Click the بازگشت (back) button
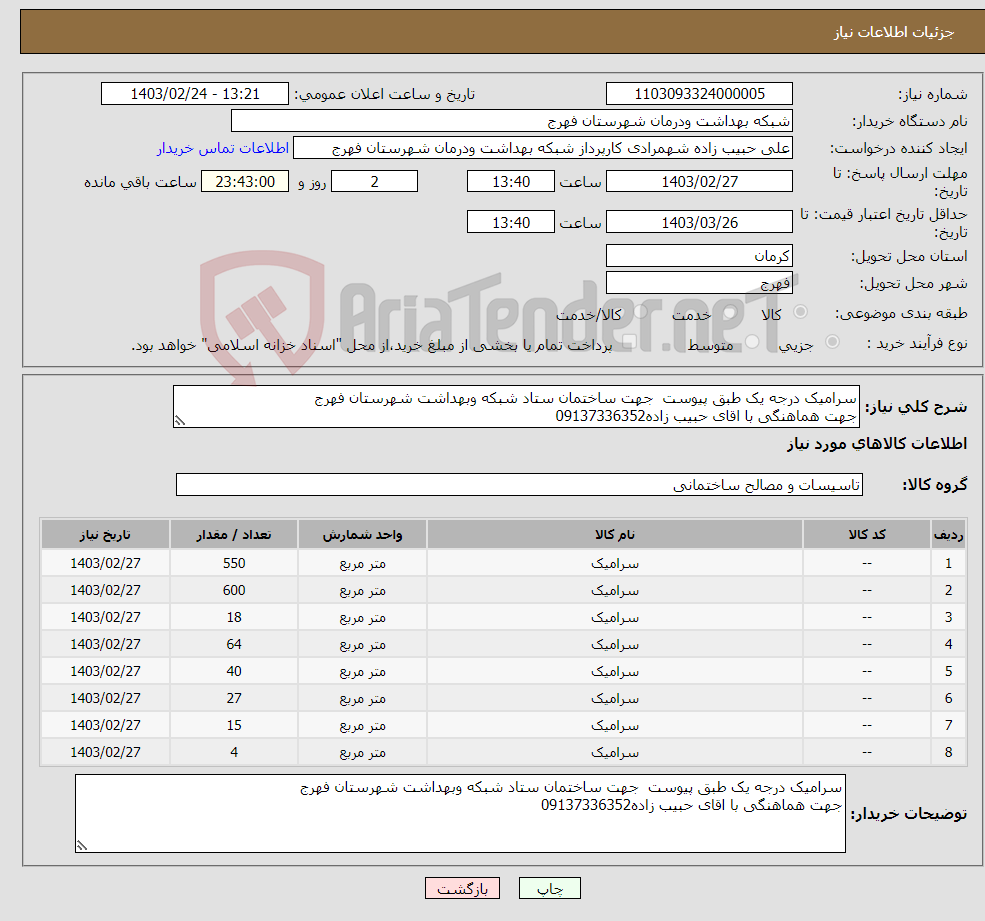Viewport: 985px width, 921px height. 462,888
